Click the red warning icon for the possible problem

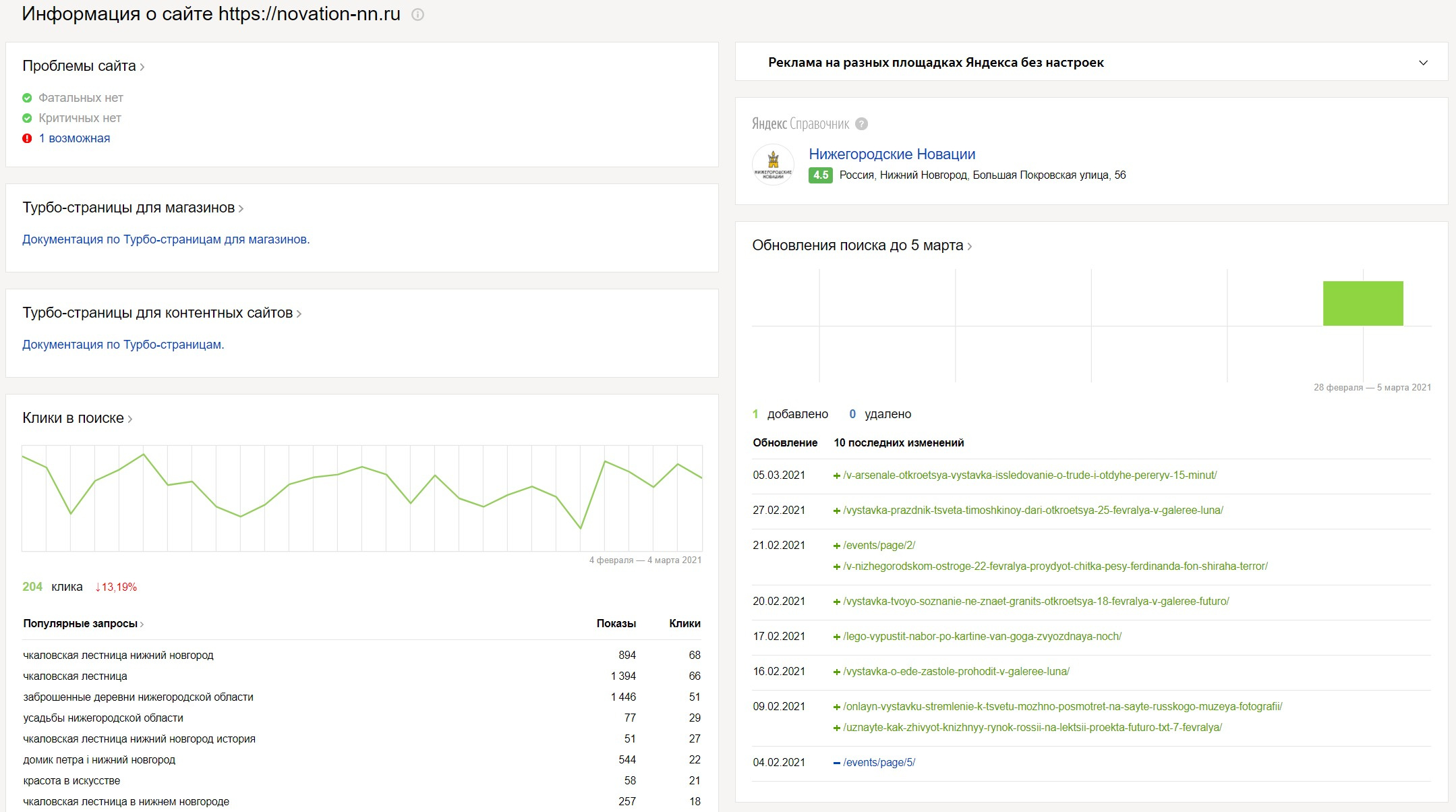click(27, 138)
